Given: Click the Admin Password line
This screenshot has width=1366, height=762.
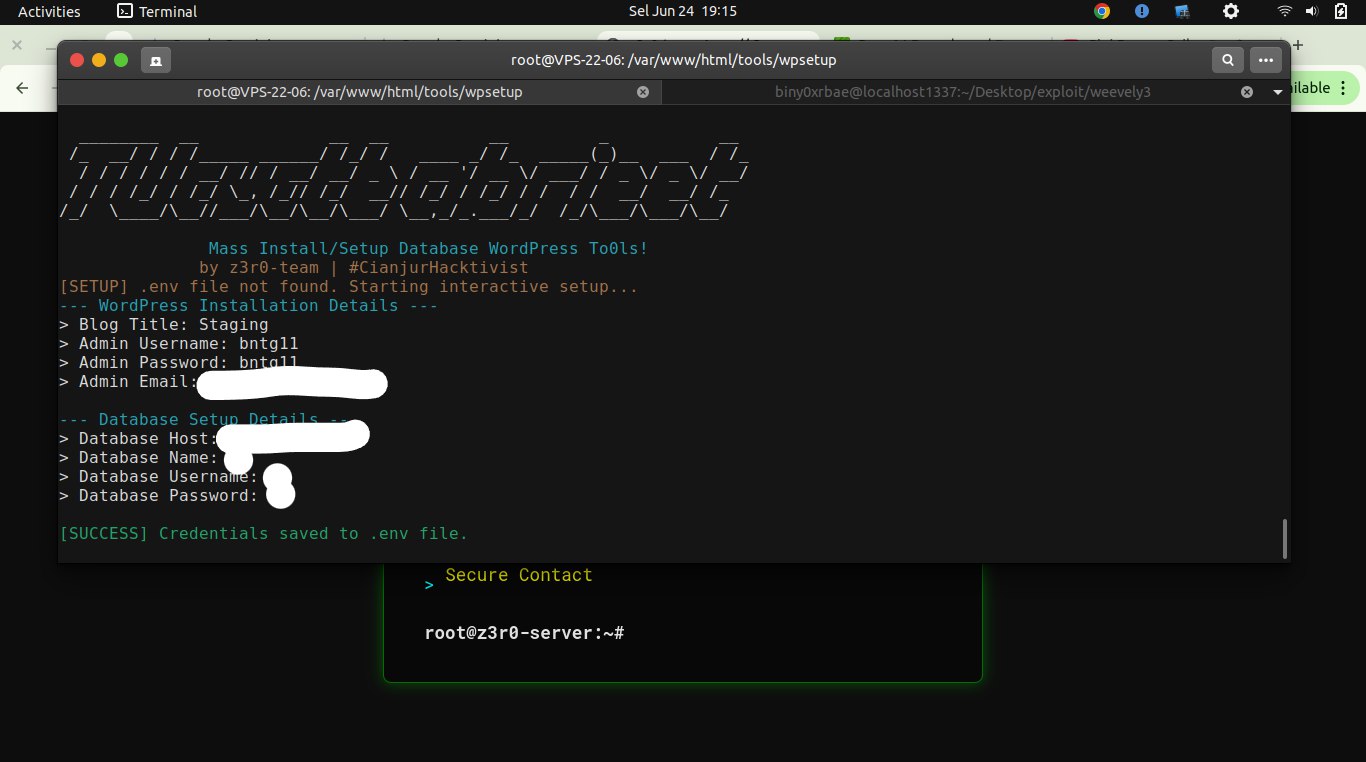Looking at the screenshot, I should point(179,363).
